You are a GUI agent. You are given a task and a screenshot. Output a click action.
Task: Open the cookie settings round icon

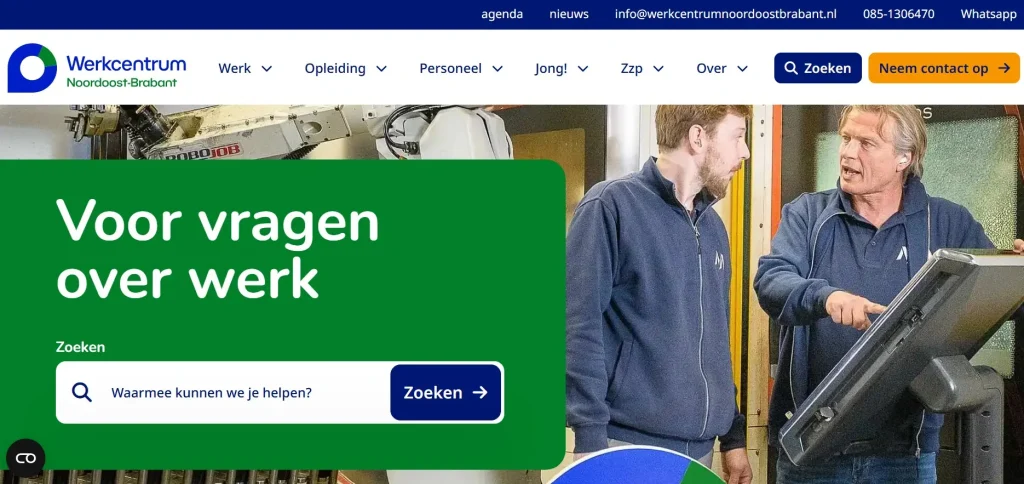tap(25, 458)
